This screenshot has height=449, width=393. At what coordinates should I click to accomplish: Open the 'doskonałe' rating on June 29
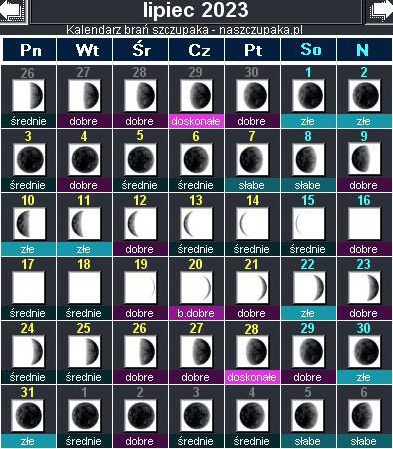point(196,121)
